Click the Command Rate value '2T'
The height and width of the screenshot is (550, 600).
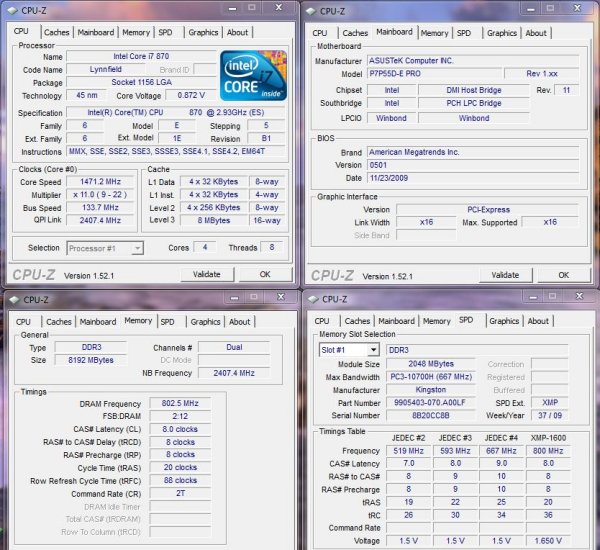click(180, 493)
